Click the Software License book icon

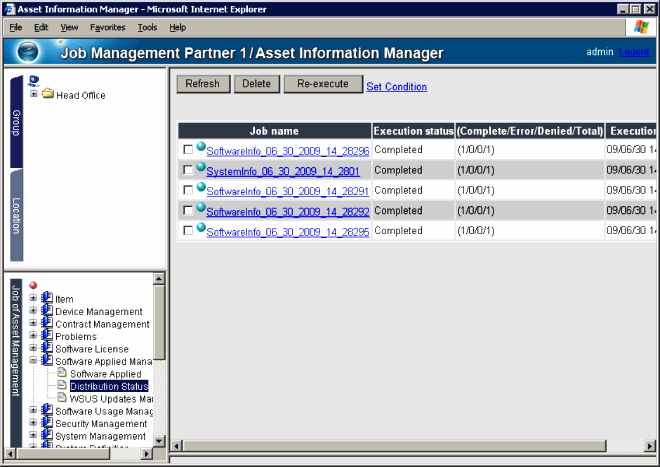(47, 349)
